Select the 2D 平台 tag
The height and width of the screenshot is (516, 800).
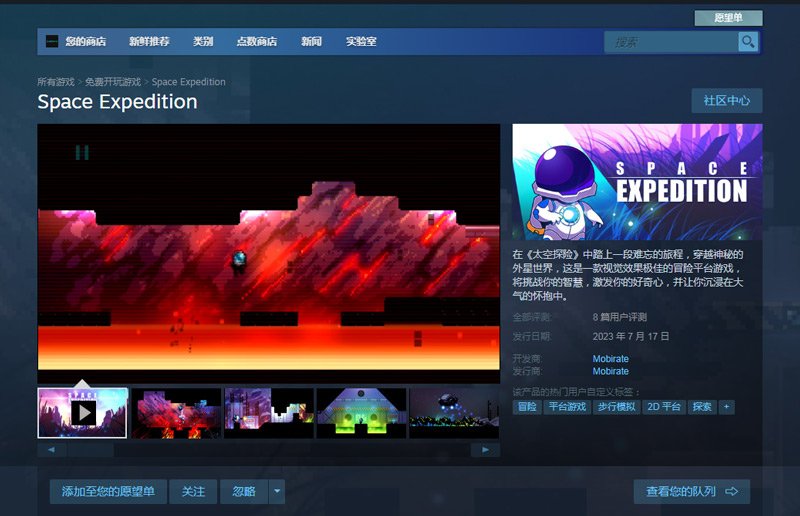point(664,407)
